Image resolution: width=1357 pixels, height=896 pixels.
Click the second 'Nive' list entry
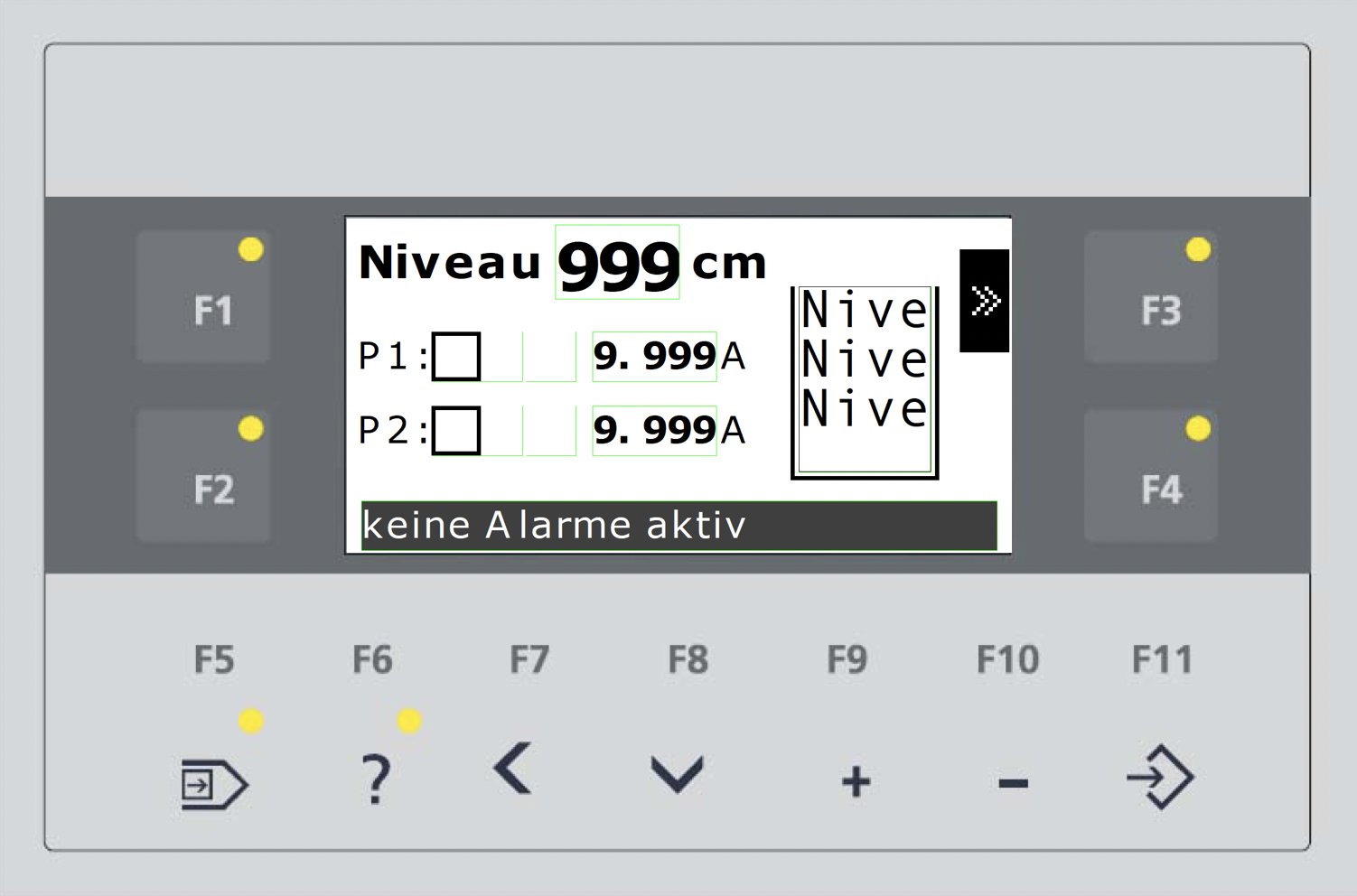[865, 359]
